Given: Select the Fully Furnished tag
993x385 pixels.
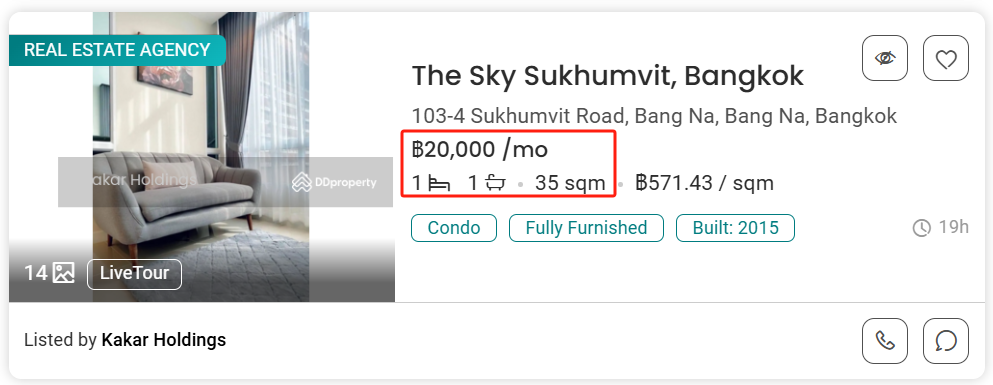Looking at the screenshot, I should 586,228.
